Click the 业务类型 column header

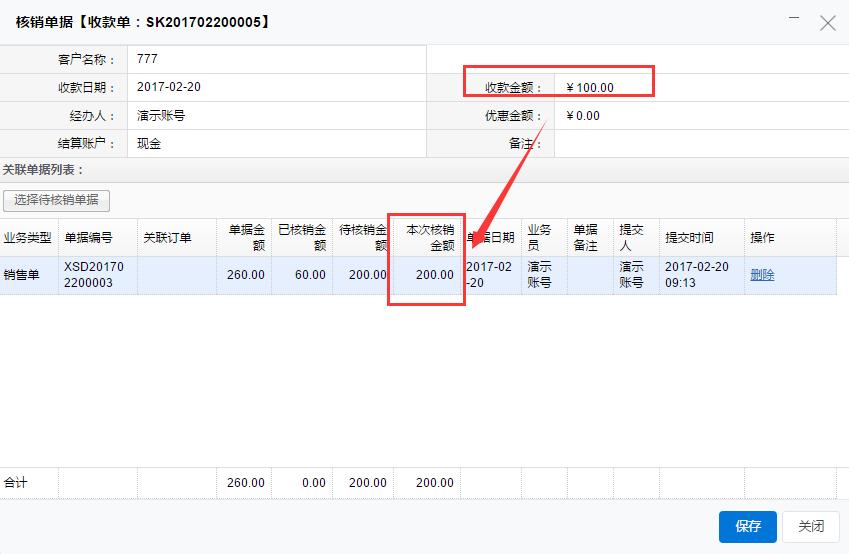pyautogui.click(x=28, y=238)
